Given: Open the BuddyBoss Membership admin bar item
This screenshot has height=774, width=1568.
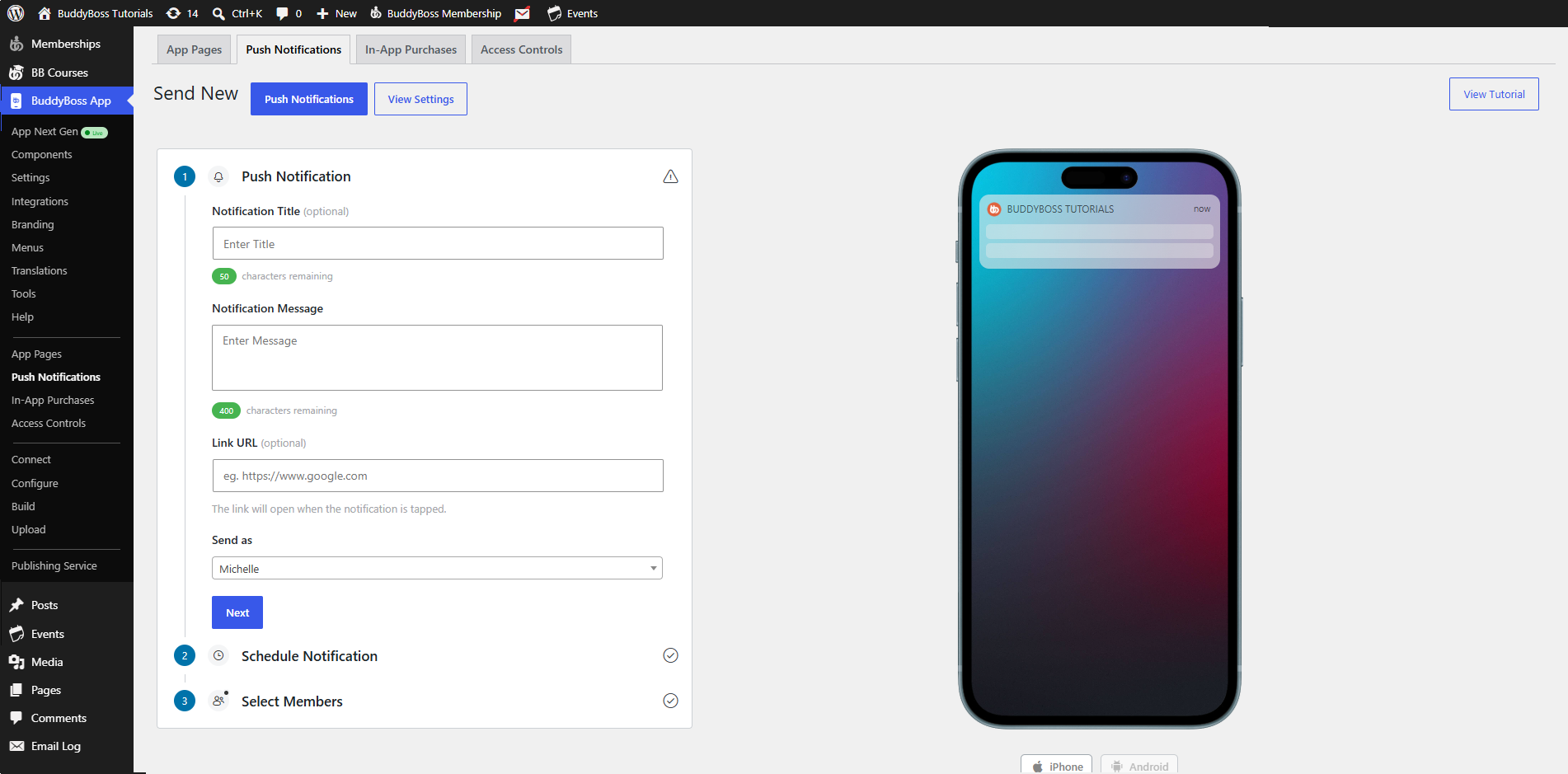Looking at the screenshot, I should (x=435, y=13).
